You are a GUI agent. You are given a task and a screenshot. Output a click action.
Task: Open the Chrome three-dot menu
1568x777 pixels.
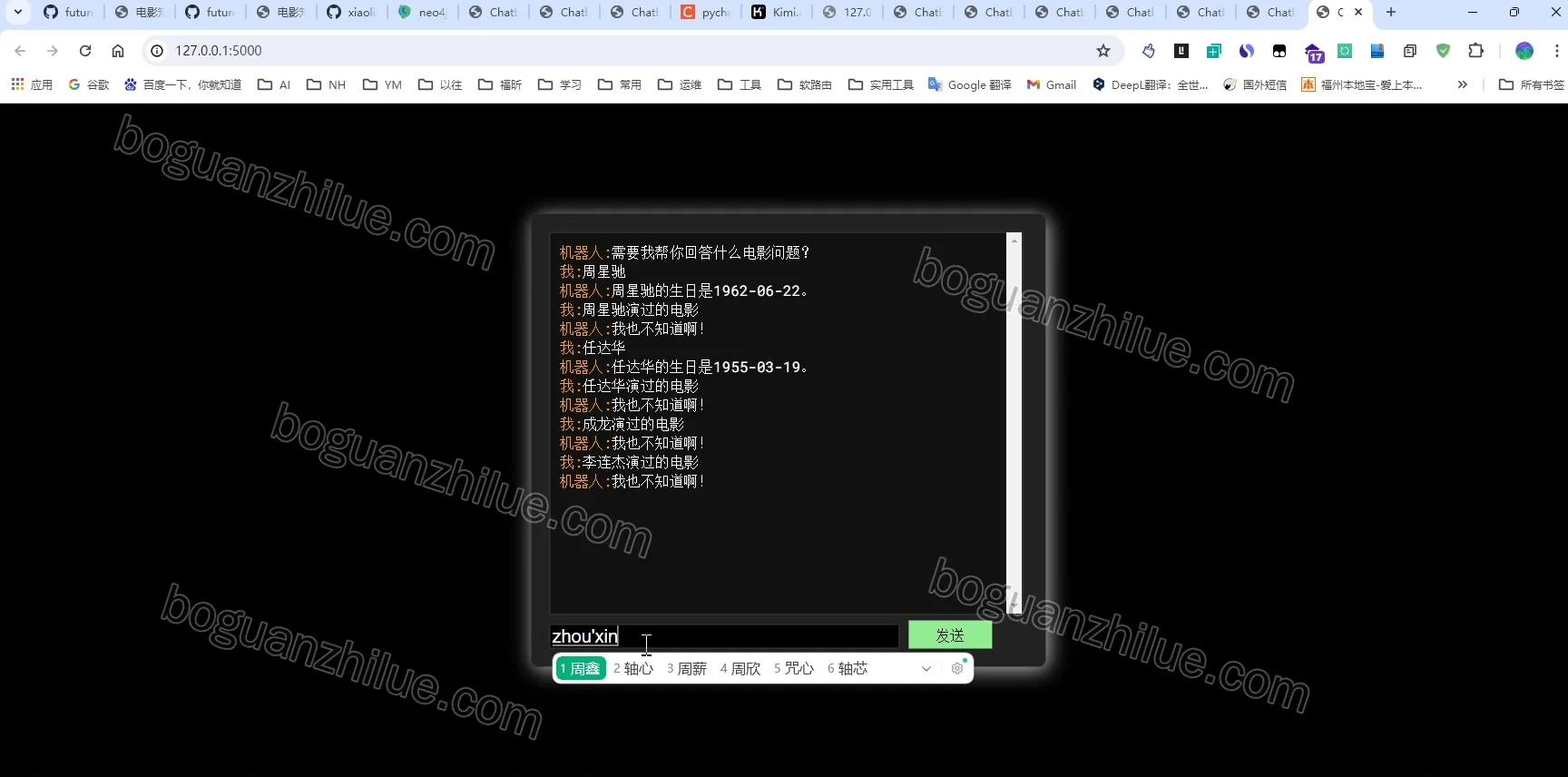[1556, 51]
